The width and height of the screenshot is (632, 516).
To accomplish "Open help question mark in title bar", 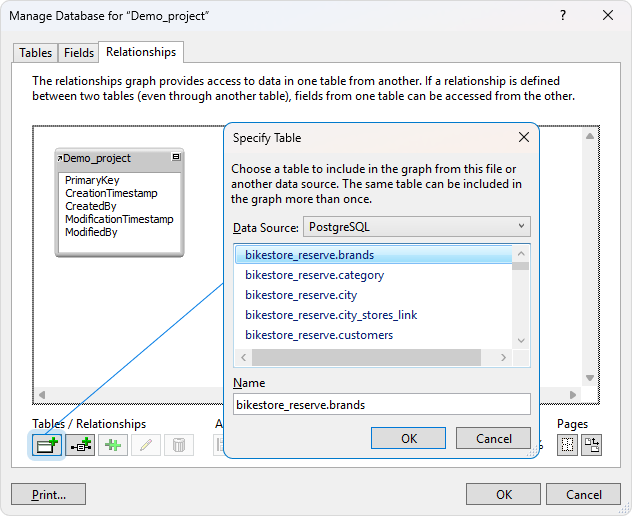I will tap(563, 15).
